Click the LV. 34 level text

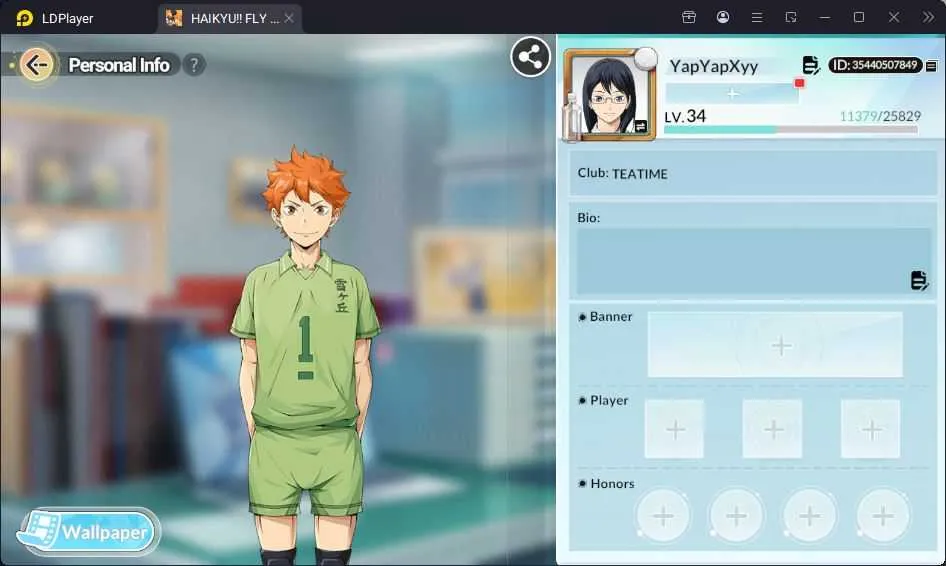685,116
